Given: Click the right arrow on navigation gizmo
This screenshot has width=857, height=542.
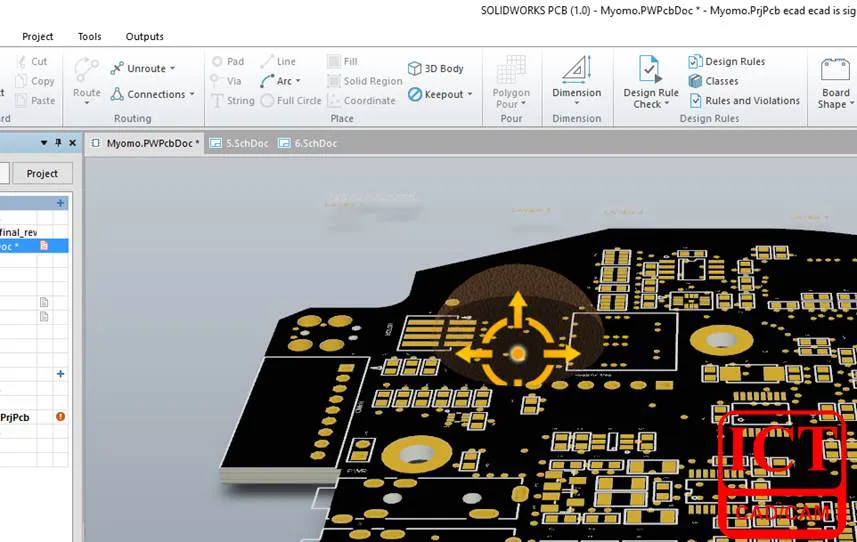Looking at the screenshot, I should [x=562, y=354].
